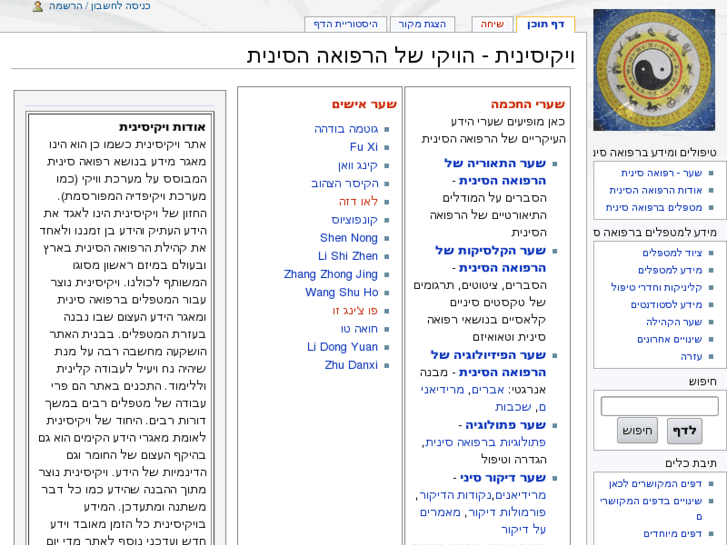Open the Zhang Zhong Jing link
The image size is (727, 545).
tap(331, 274)
